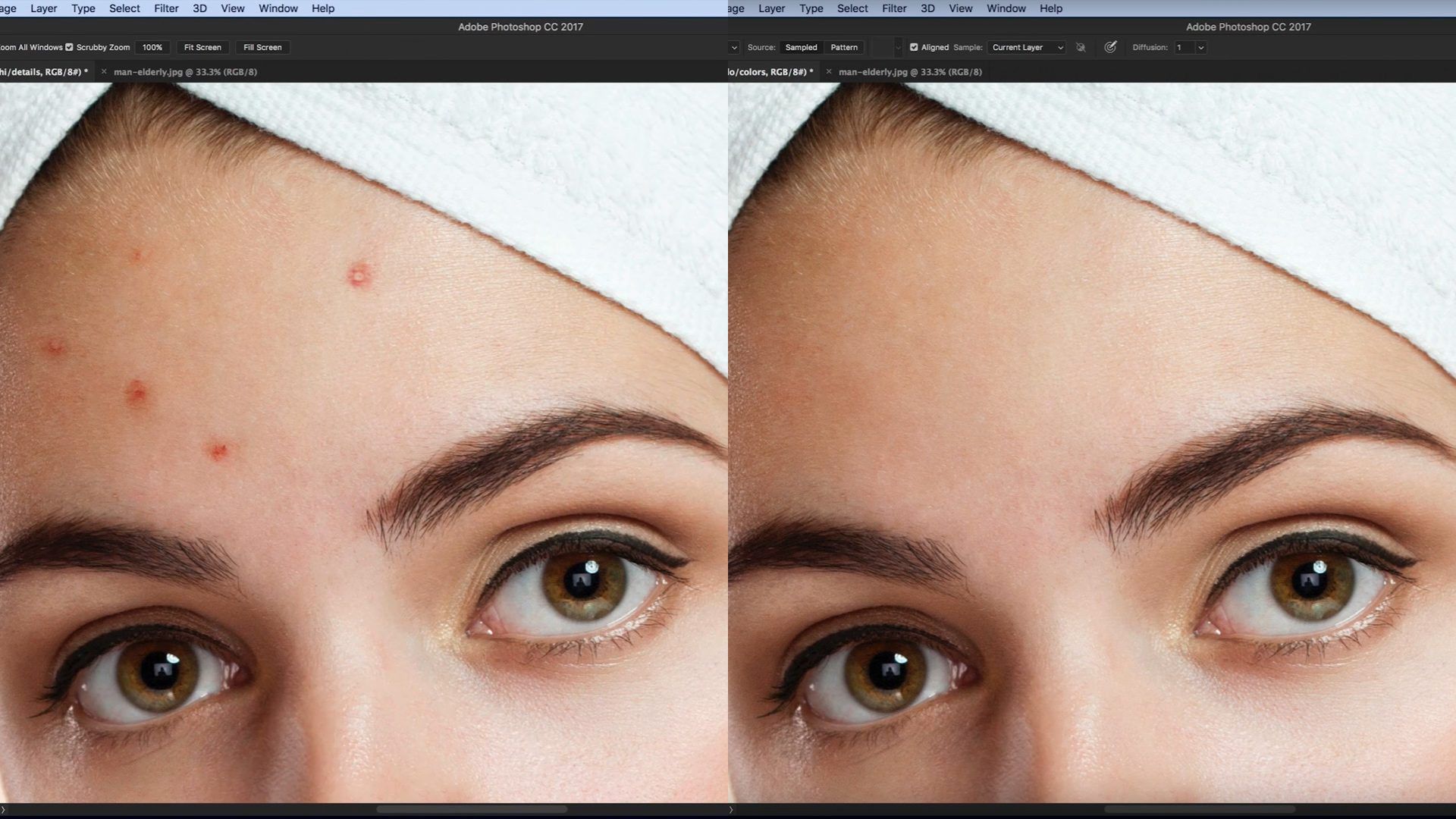1456x819 pixels.
Task: Select the Pattern source option
Action: [x=843, y=47]
